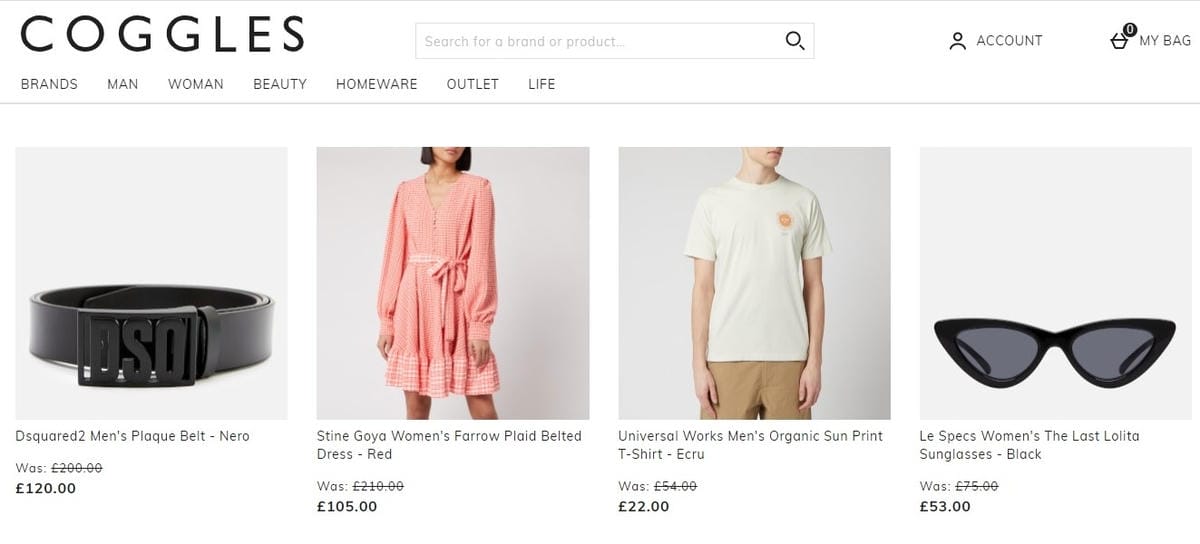Open Dsquared2 Men's Plaque Belt title
This screenshot has height=544, width=1200.
coord(133,436)
